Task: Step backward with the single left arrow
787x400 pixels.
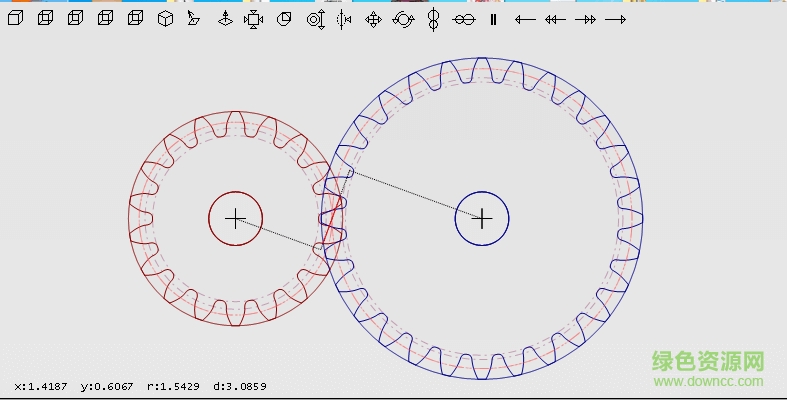Action: (x=525, y=18)
